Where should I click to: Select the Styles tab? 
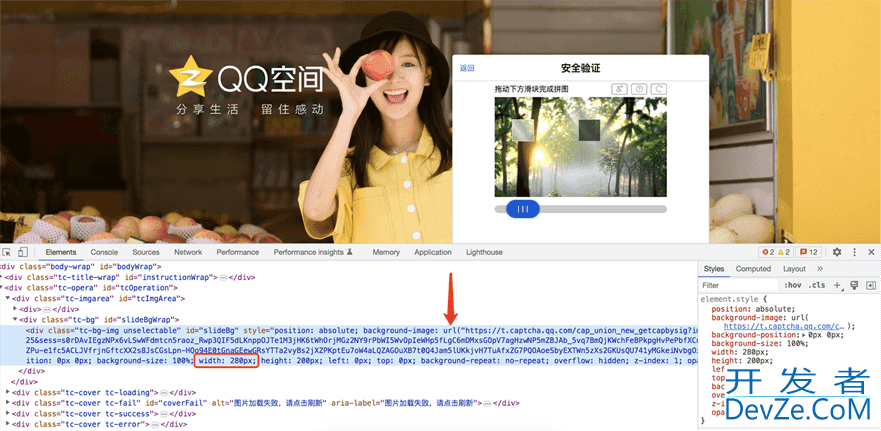[714, 269]
